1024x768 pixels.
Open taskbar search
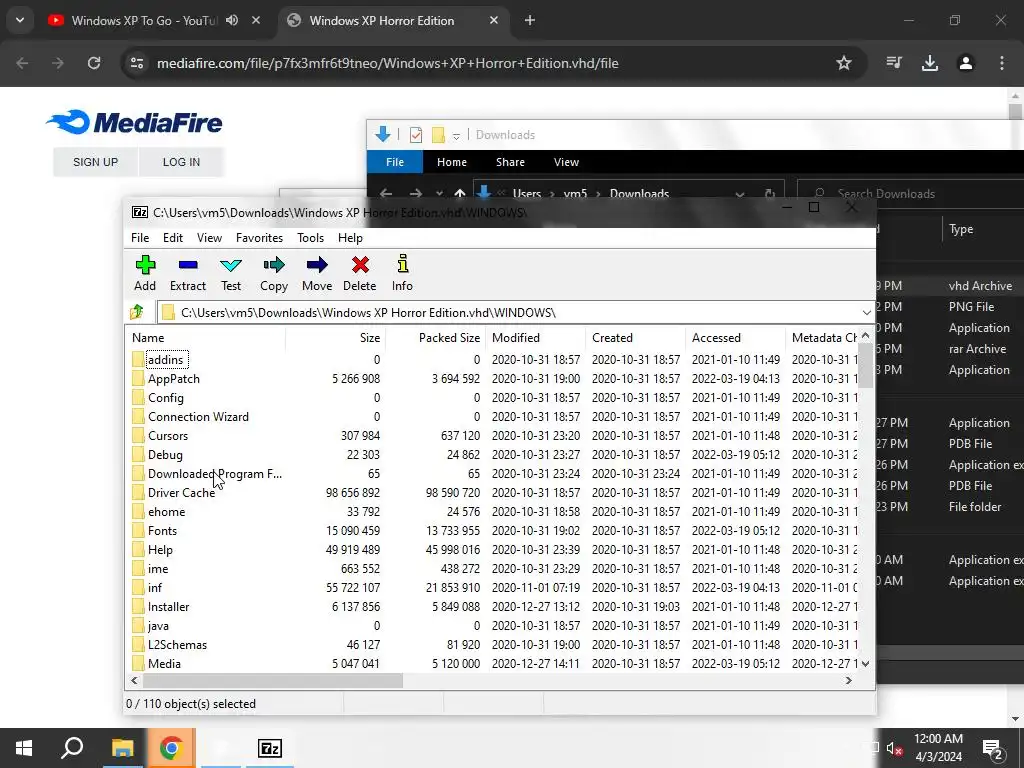coord(72,748)
